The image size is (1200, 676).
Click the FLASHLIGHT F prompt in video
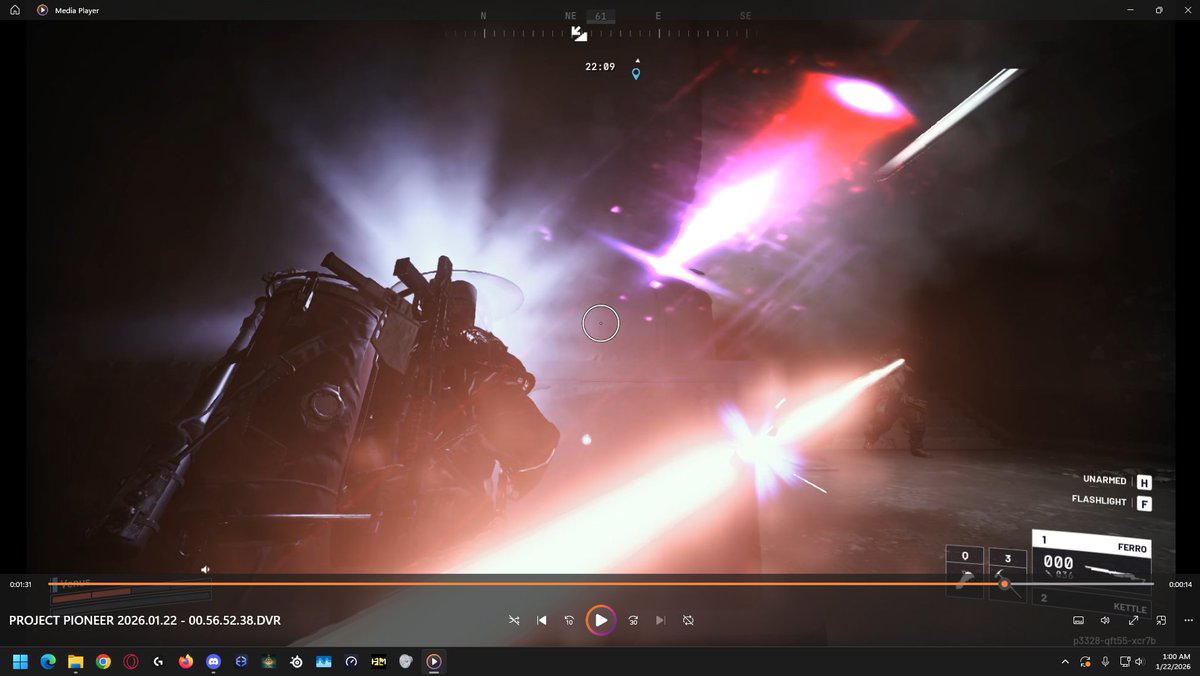pyautogui.click(x=1111, y=502)
